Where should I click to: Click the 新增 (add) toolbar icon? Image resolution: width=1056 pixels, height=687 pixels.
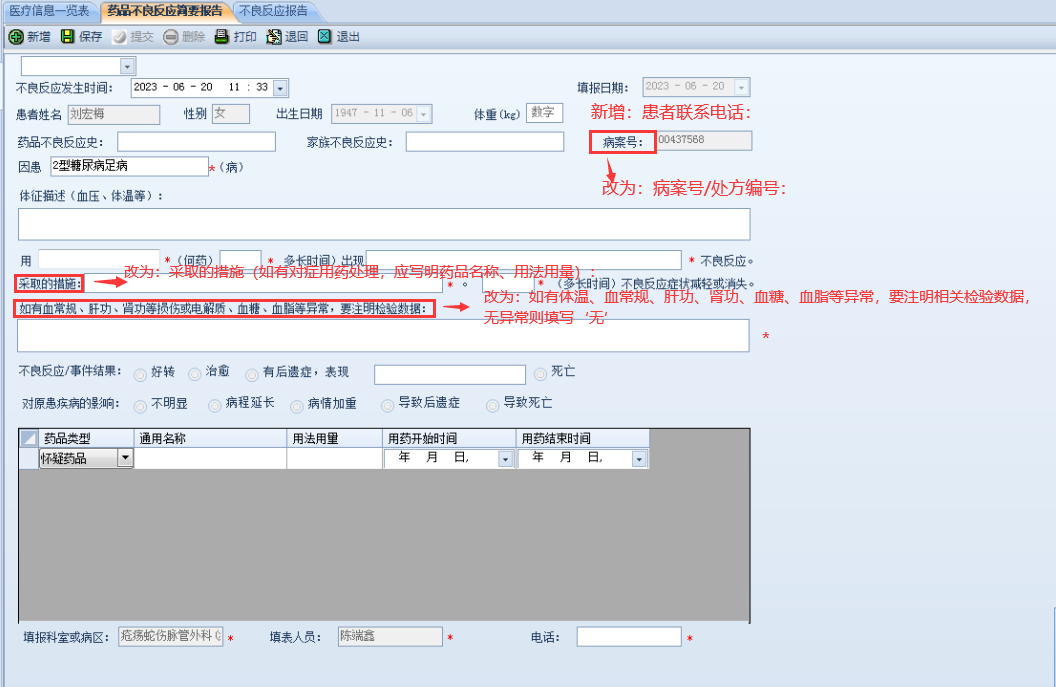click(x=16, y=37)
